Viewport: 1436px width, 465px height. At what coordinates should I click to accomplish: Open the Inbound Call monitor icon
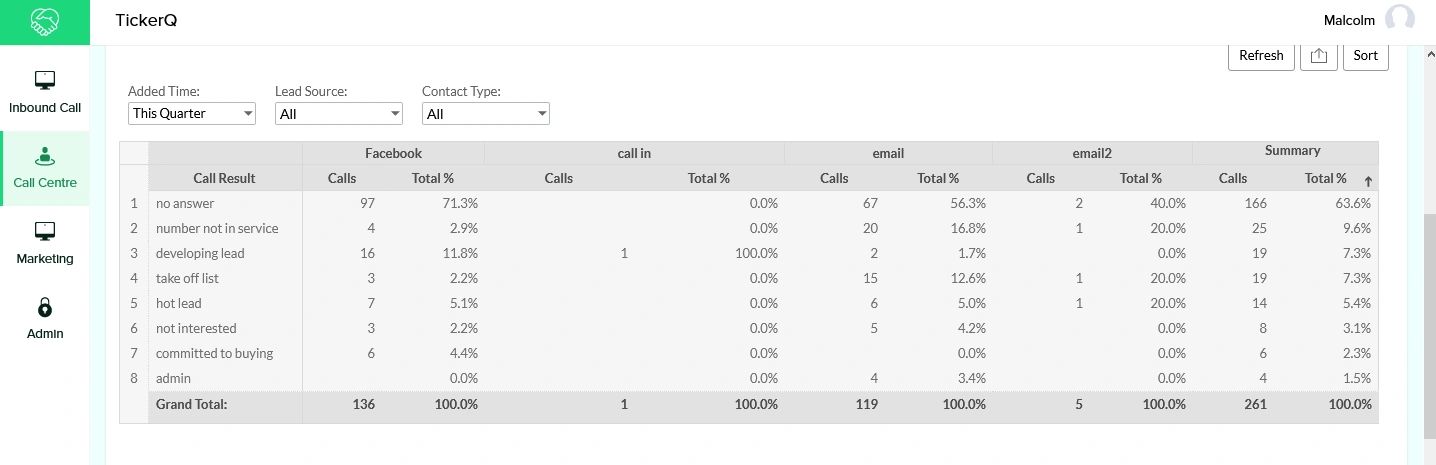[x=45, y=80]
